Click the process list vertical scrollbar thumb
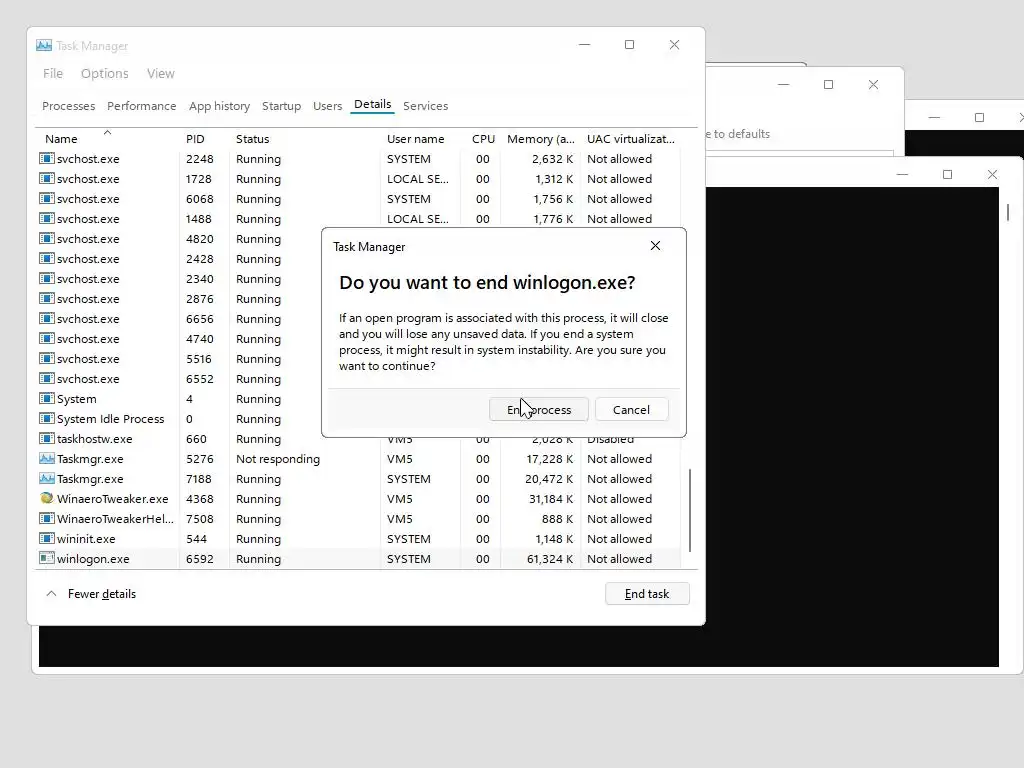Screen dimensions: 1024x768 690,510
